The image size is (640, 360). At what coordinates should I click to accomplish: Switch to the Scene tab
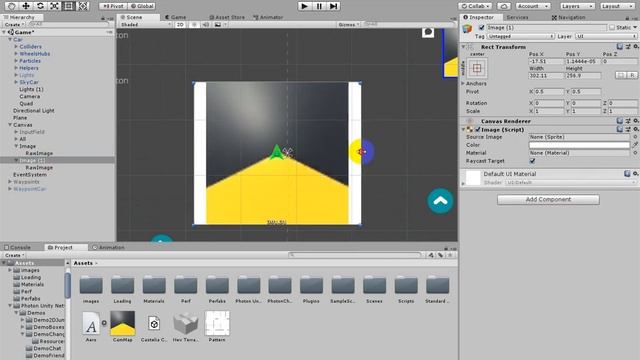point(134,17)
